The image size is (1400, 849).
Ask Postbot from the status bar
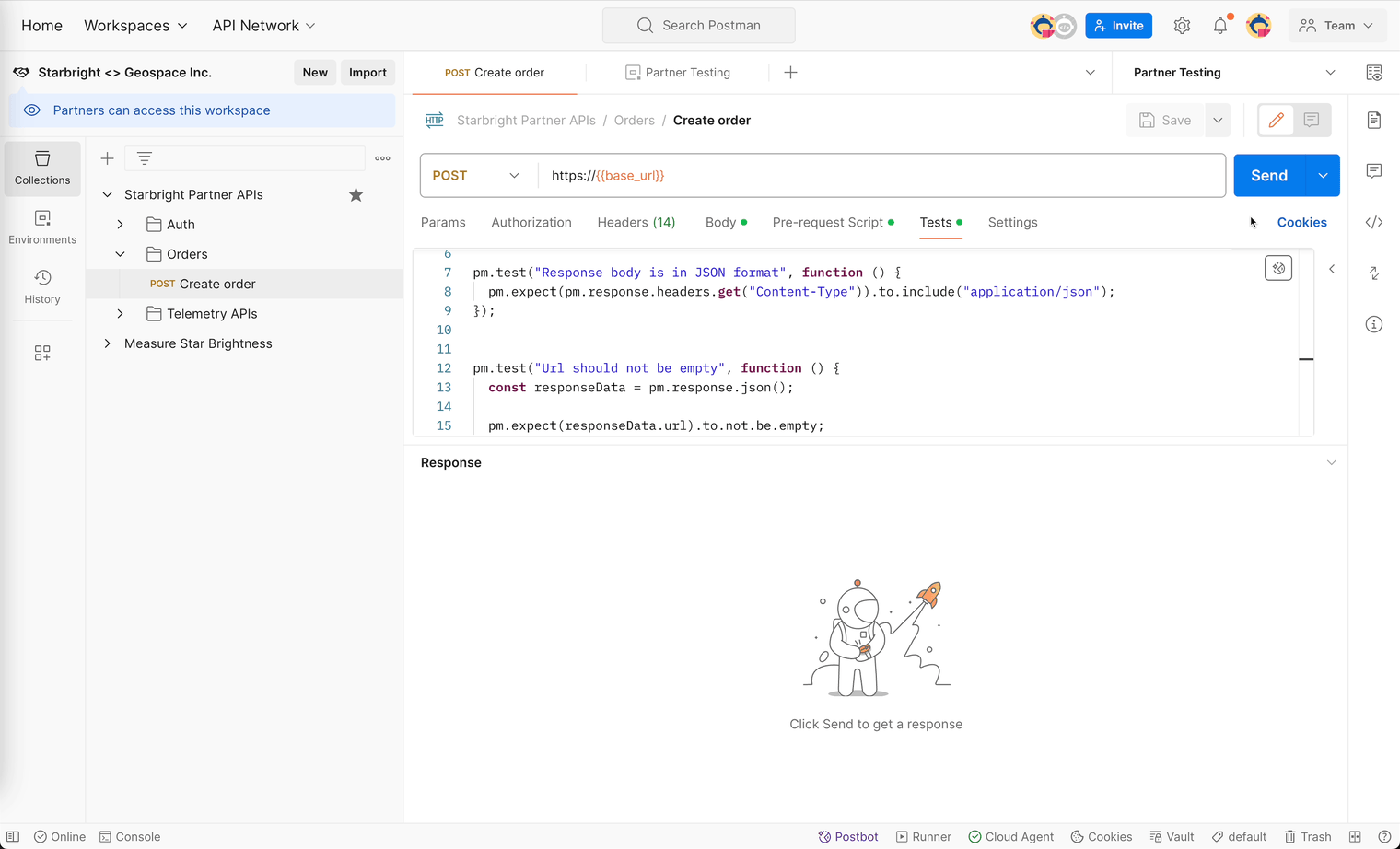[x=847, y=836]
